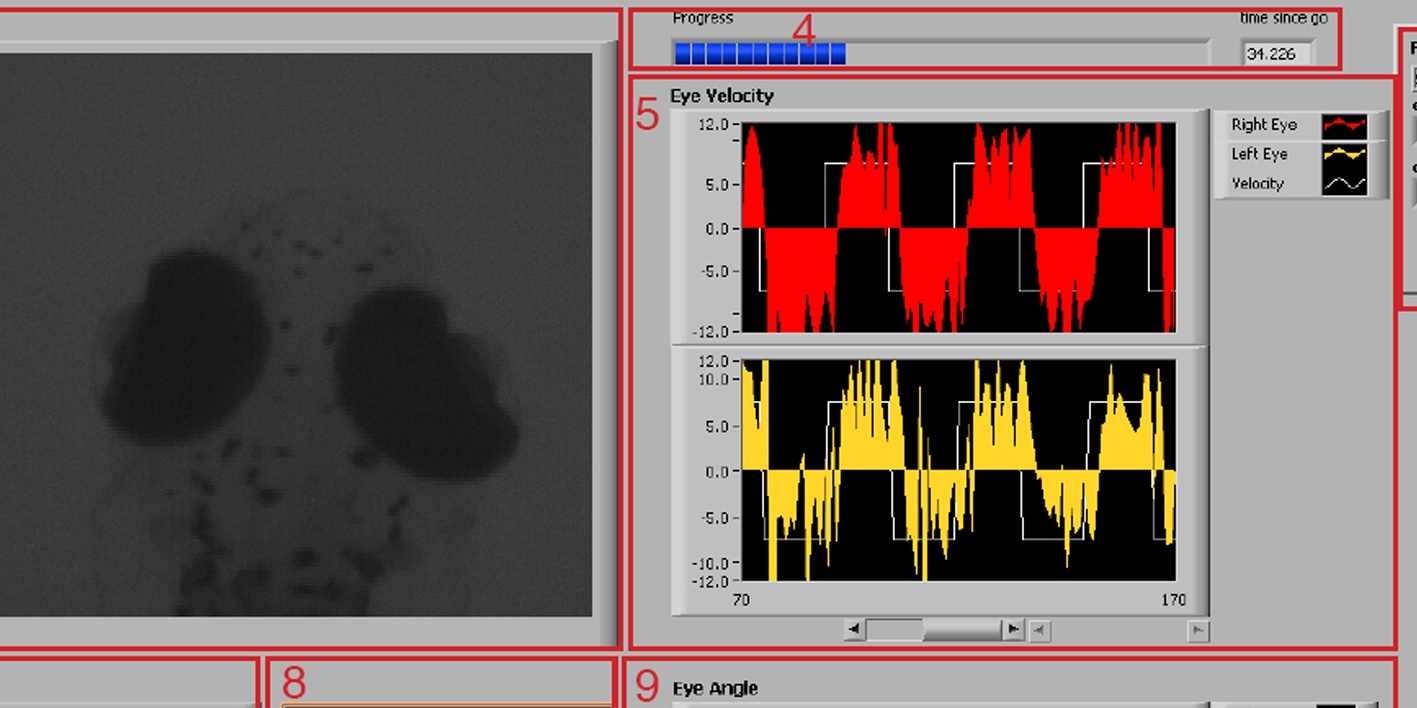This screenshot has height=708, width=1417.
Task: Click the yellow Left Eye plot legend icon
Action: [x=1343, y=154]
